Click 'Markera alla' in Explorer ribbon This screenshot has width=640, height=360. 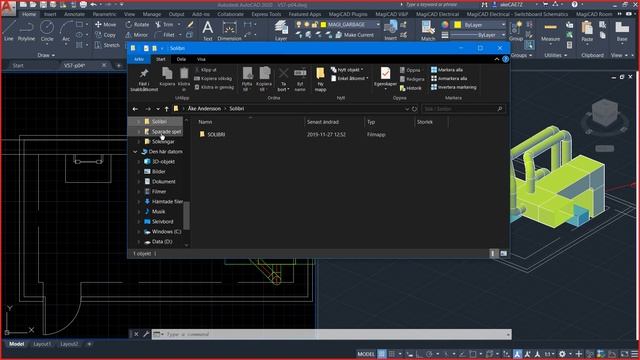click(x=447, y=70)
